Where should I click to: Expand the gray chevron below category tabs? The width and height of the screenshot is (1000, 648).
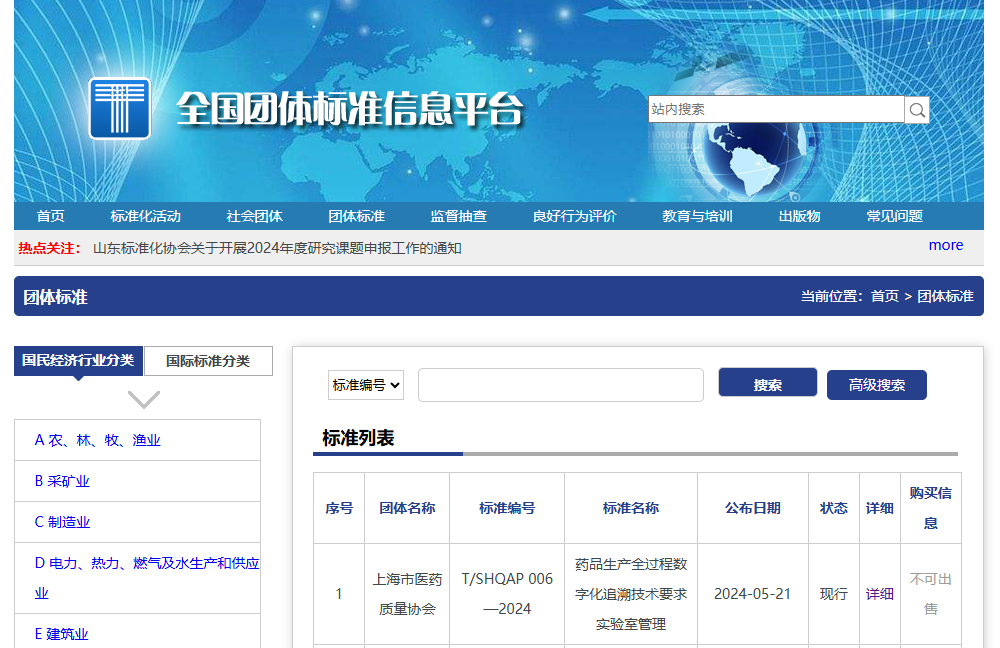coord(144,399)
